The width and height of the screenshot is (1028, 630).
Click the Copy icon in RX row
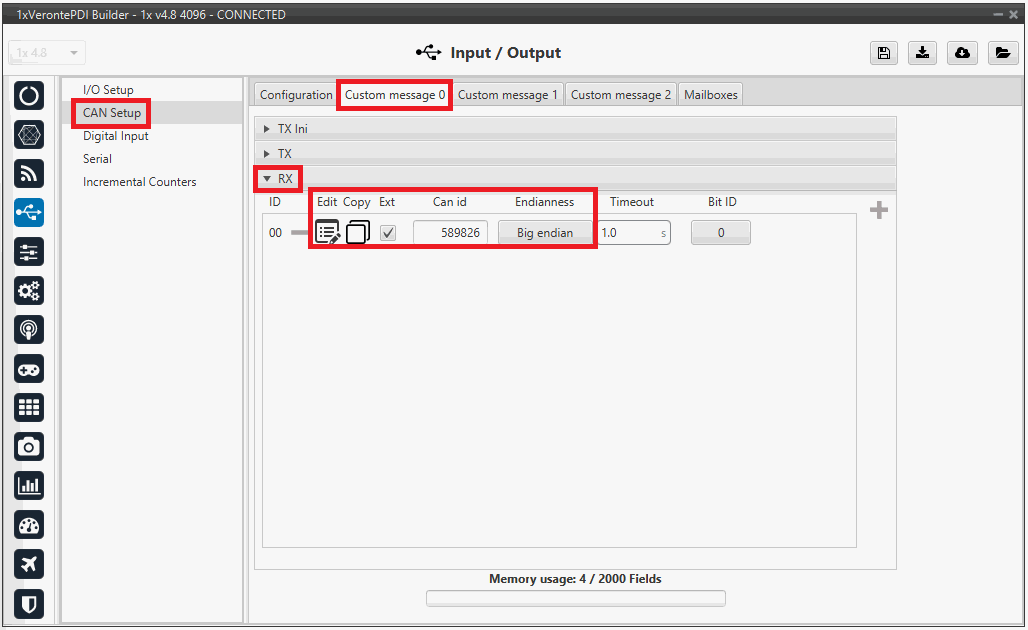[x=357, y=233]
